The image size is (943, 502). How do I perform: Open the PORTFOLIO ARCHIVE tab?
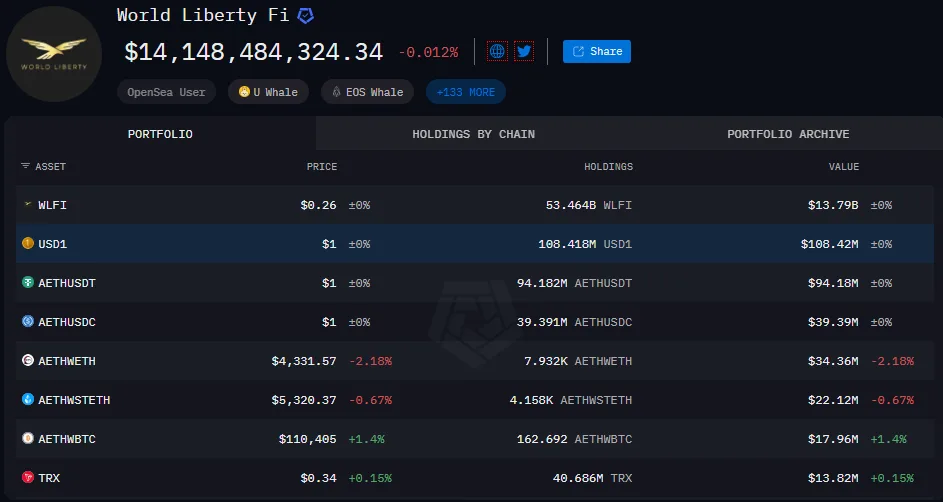pyautogui.click(x=788, y=134)
